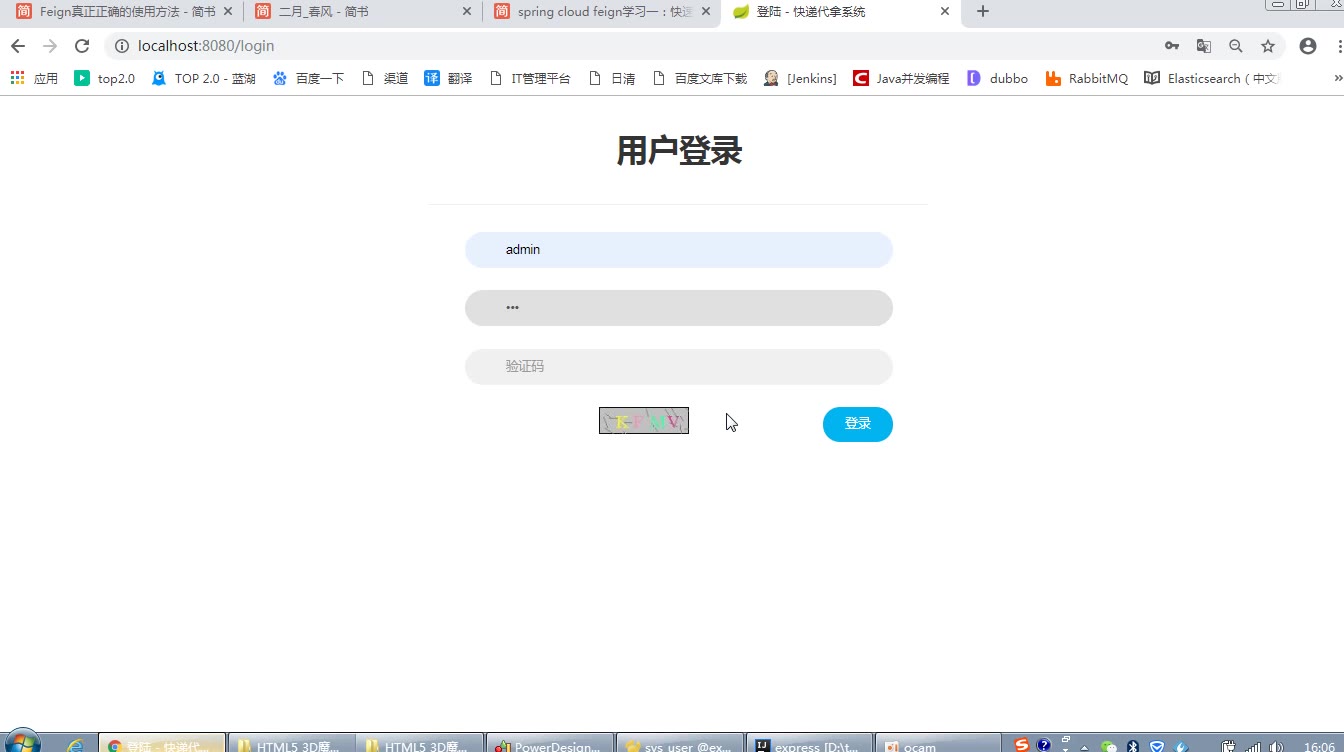Select the 登陆 - 快递代拿系统 tab
Image resolution: width=1344 pixels, height=752 pixels.
(x=840, y=12)
